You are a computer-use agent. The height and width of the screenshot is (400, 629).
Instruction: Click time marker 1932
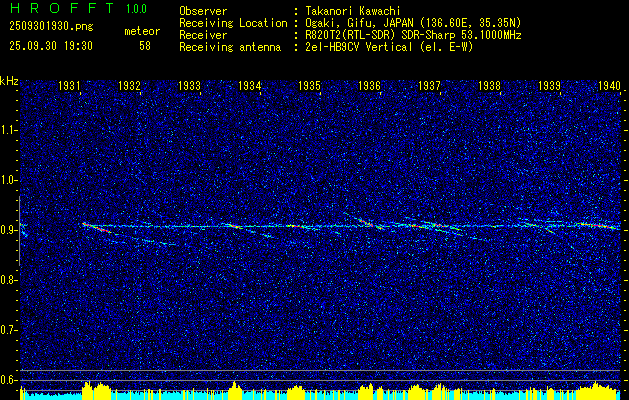[129, 85]
